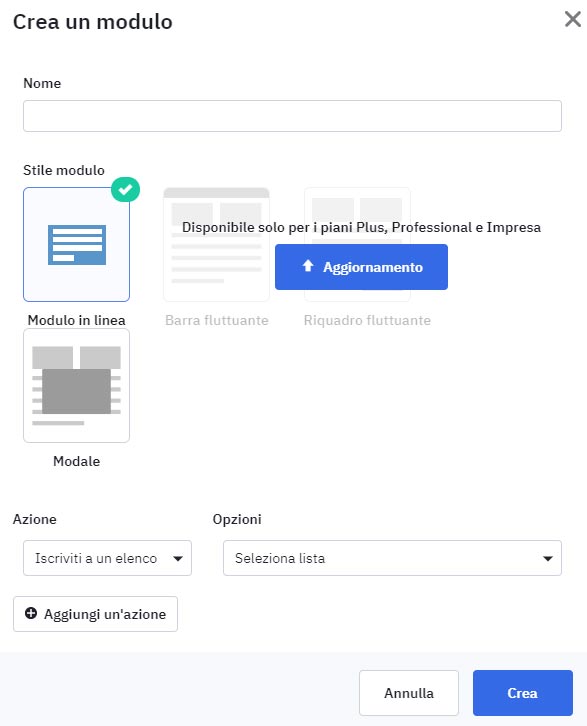Open the Seleziona lista dropdown

coord(392,558)
